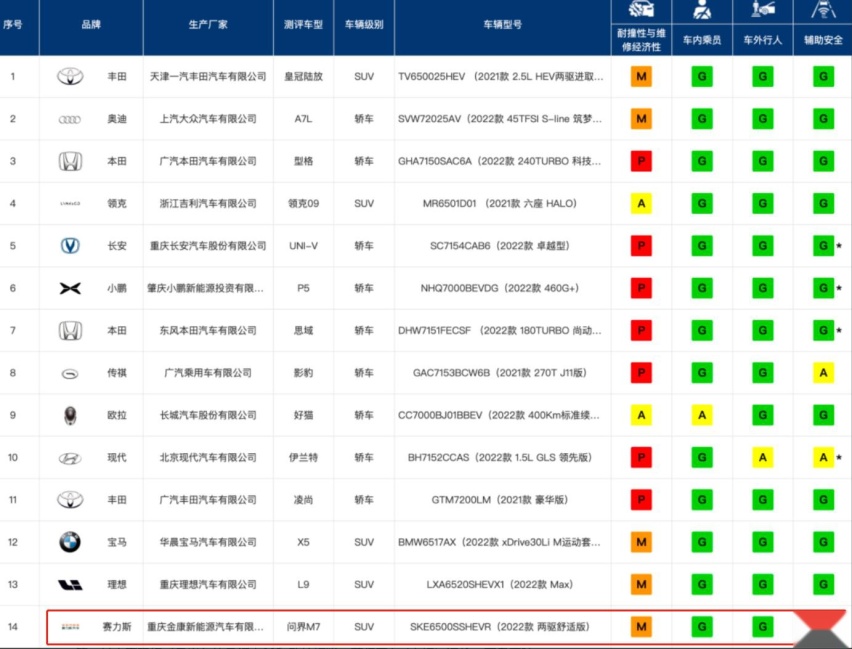Click the A7L model name cell
The height and width of the screenshot is (649, 852).
tap(303, 119)
